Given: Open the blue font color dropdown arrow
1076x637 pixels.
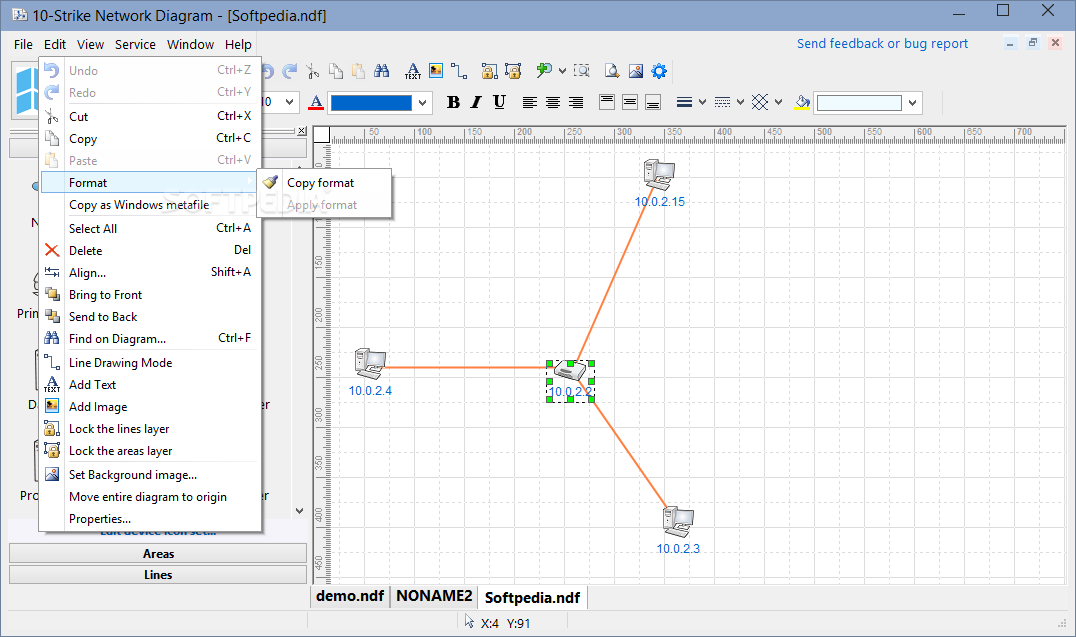Looking at the screenshot, I should point(423,103).
